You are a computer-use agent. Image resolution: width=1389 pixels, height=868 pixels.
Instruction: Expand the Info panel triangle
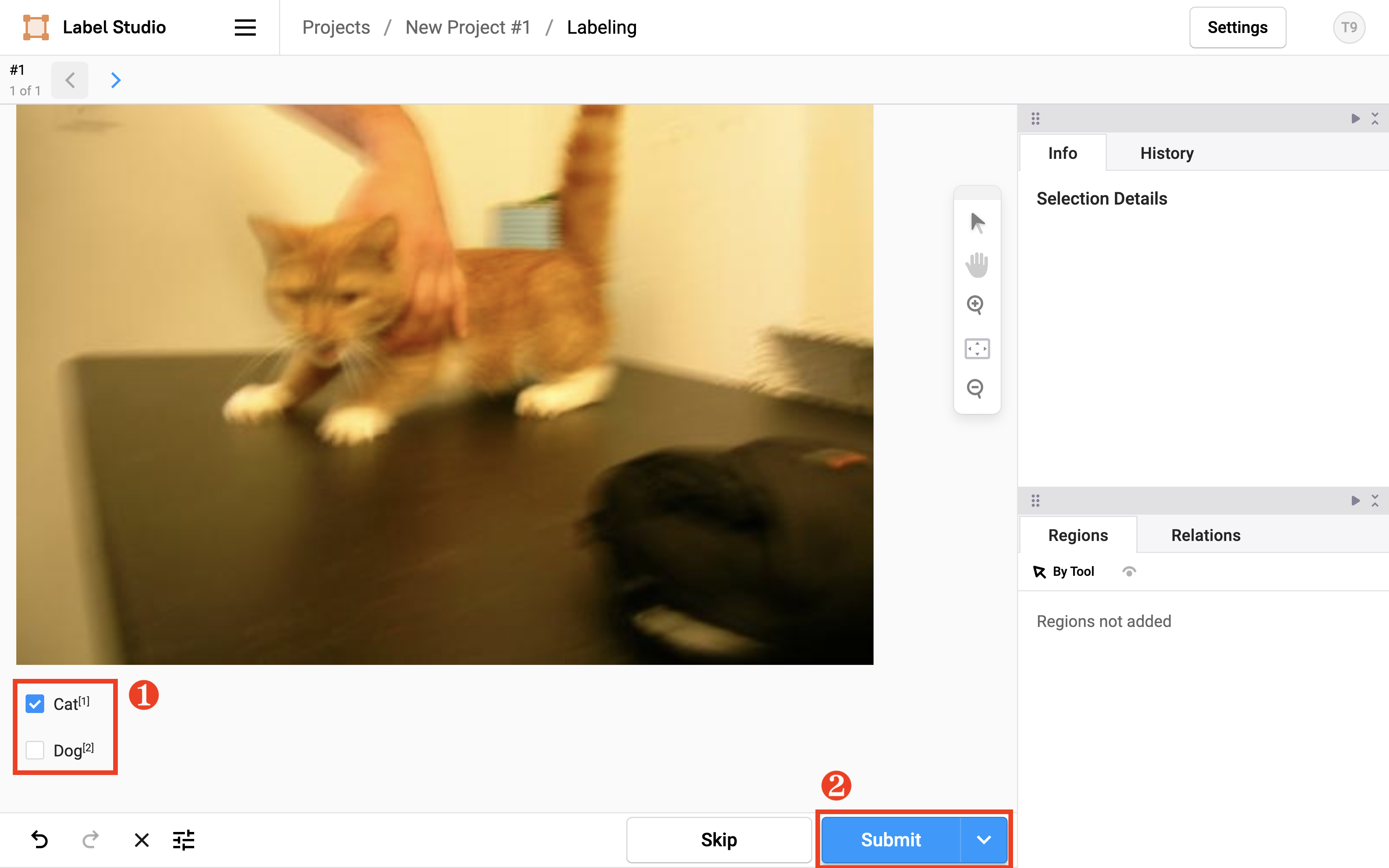coord(1356,119)
